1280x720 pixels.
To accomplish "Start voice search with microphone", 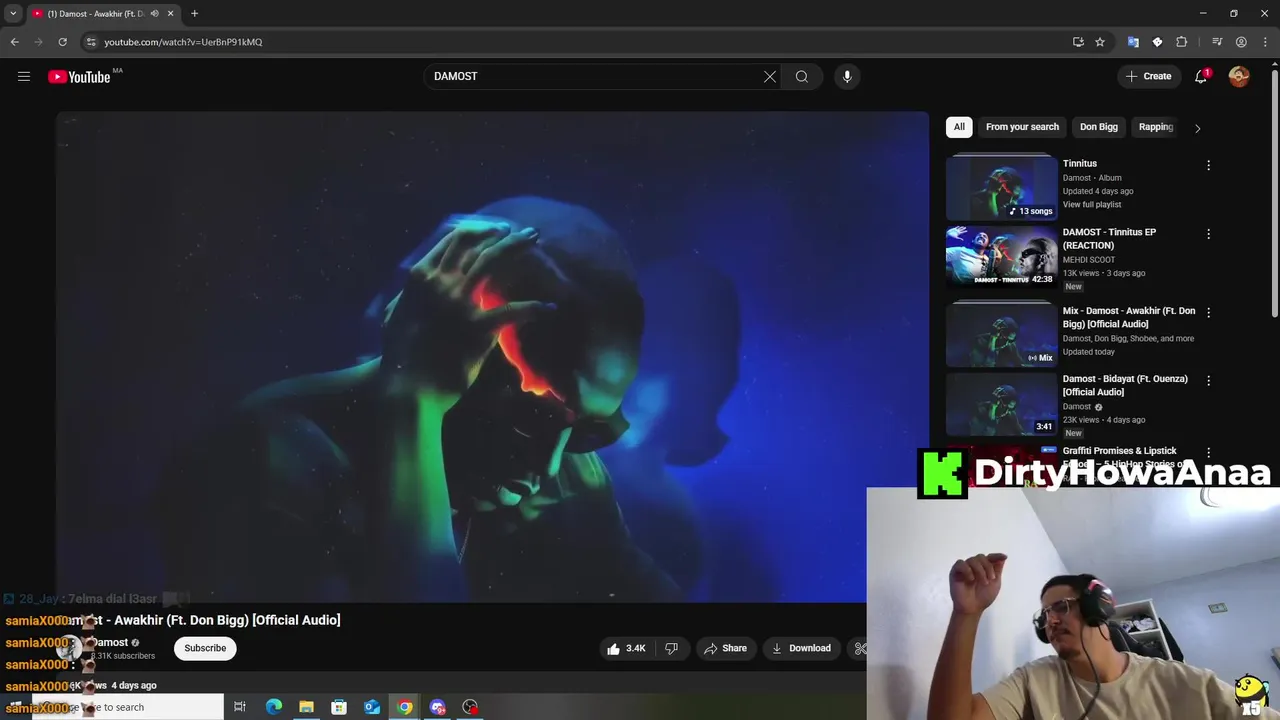I will point(847,76).
